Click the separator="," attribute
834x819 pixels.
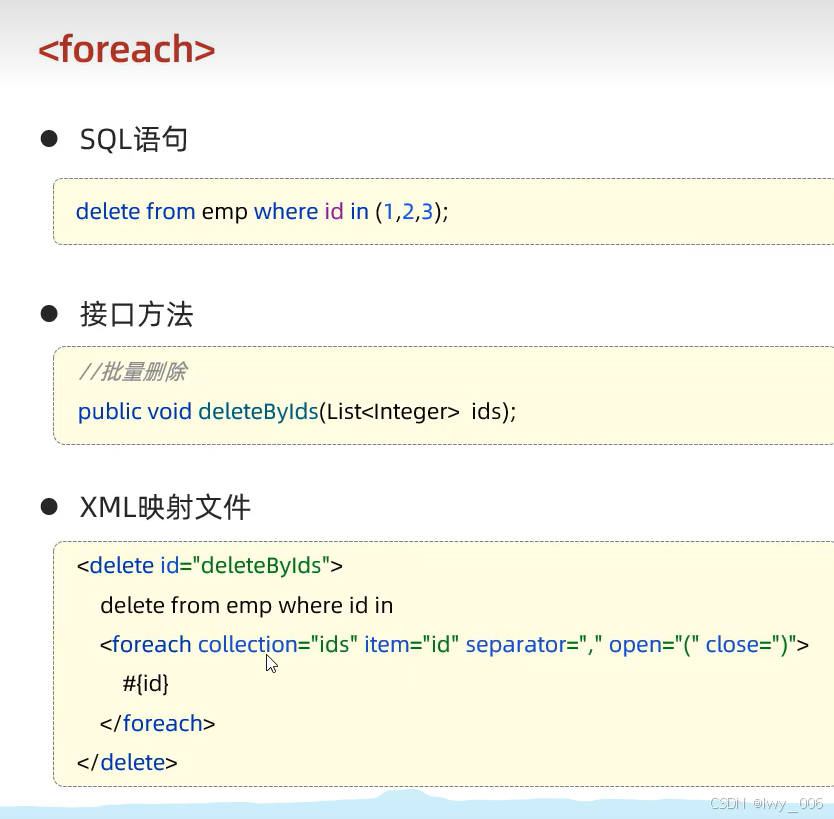[533, 645]
